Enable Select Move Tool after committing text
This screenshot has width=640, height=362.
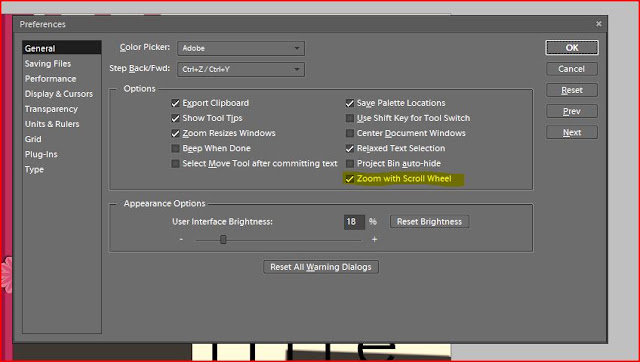tap(176, 164)
